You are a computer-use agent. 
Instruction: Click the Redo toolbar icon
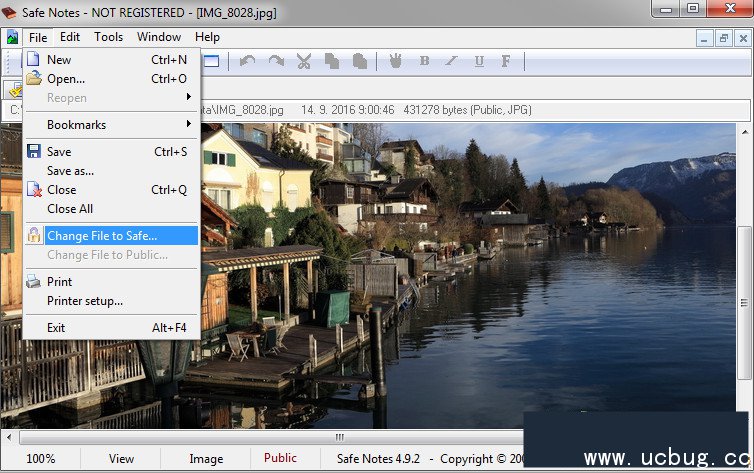[x=275, y=61]
